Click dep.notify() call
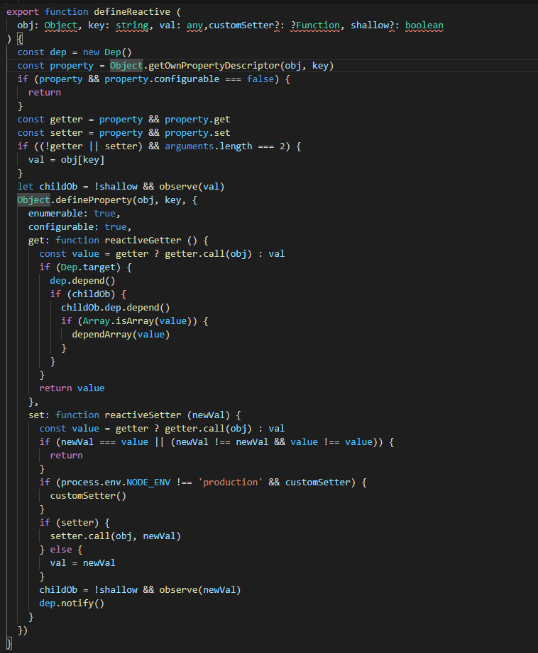 72,603
